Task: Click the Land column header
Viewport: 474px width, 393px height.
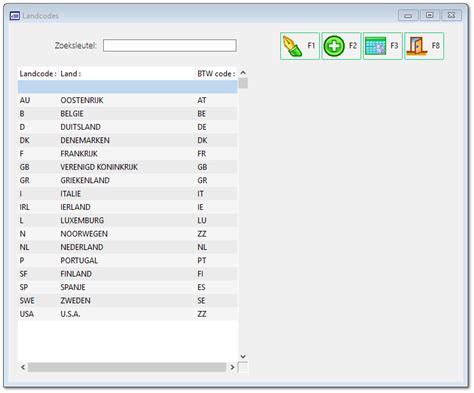Action: (x=71, y=74)
